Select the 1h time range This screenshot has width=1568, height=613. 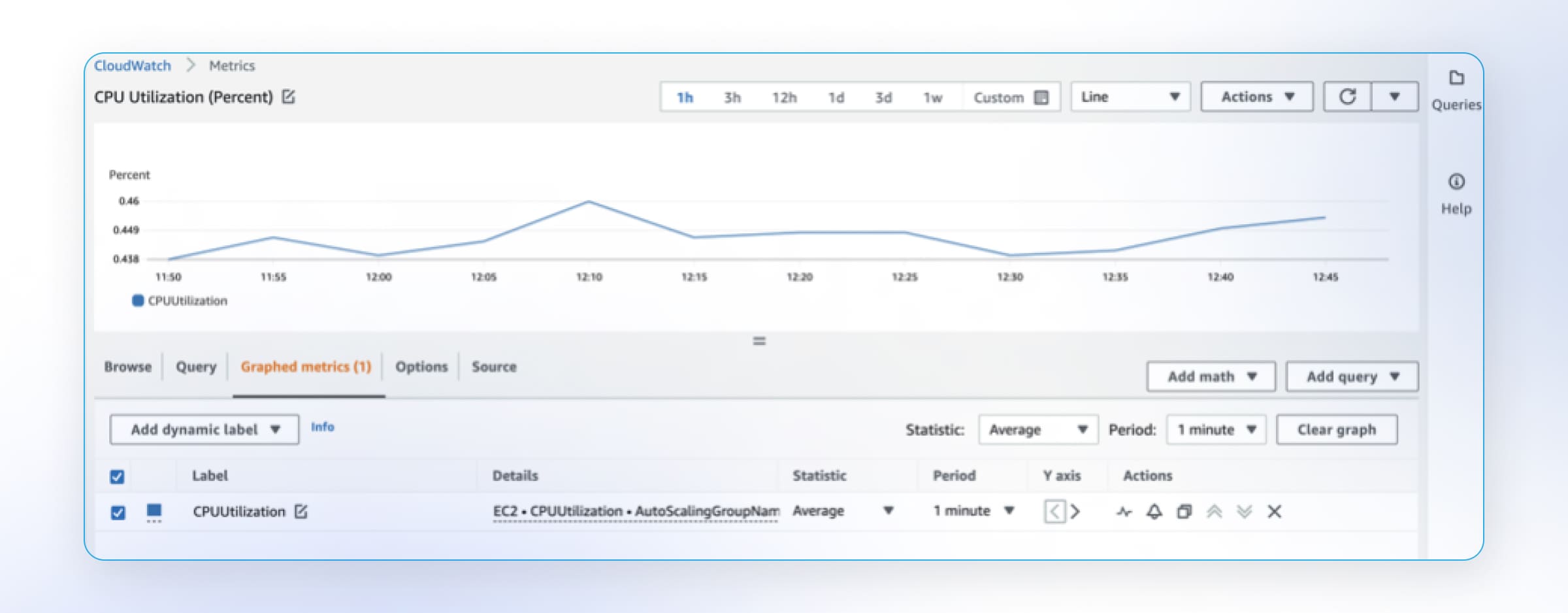[685, 97]
